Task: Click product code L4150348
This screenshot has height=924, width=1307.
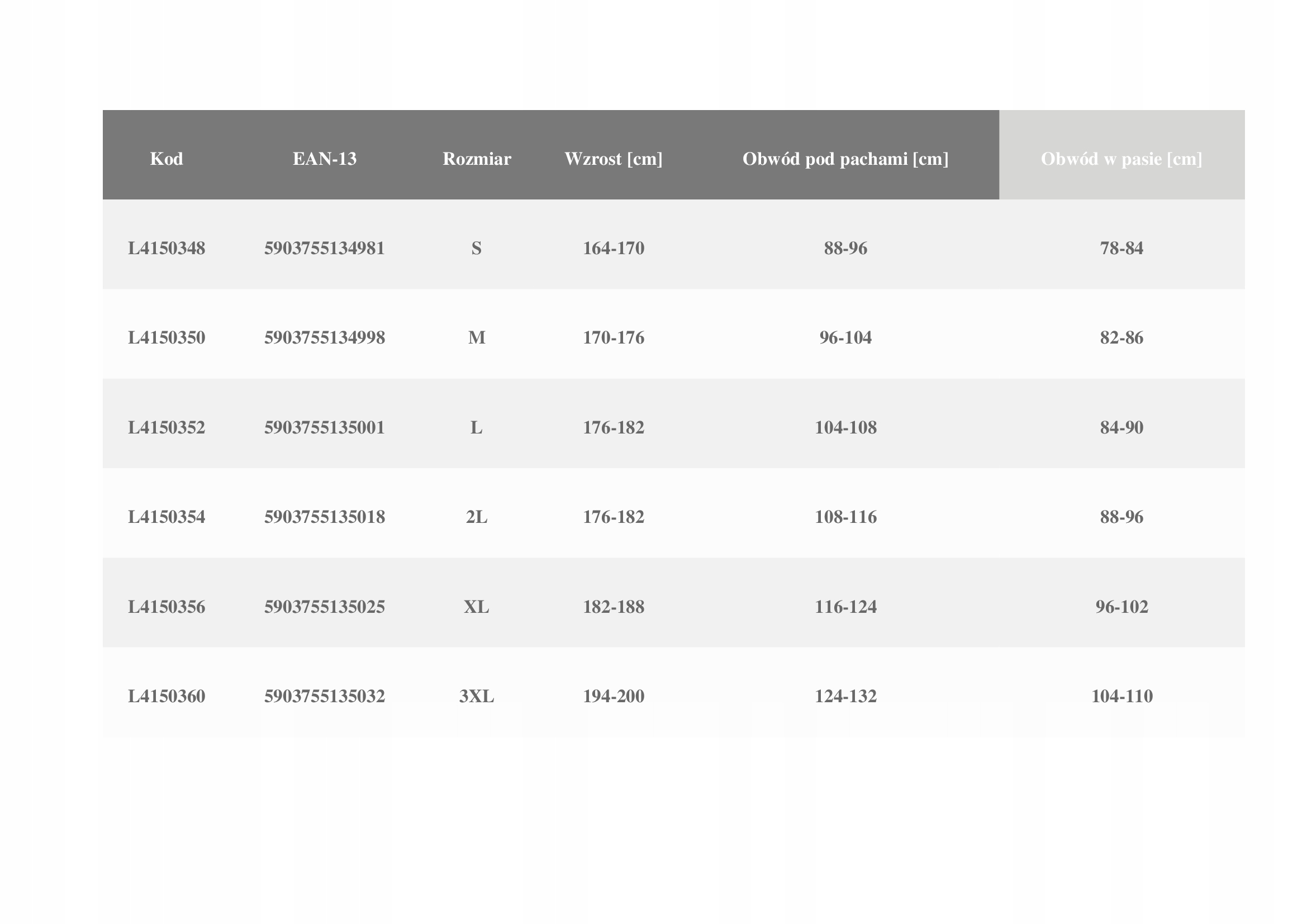Action: 166,248
